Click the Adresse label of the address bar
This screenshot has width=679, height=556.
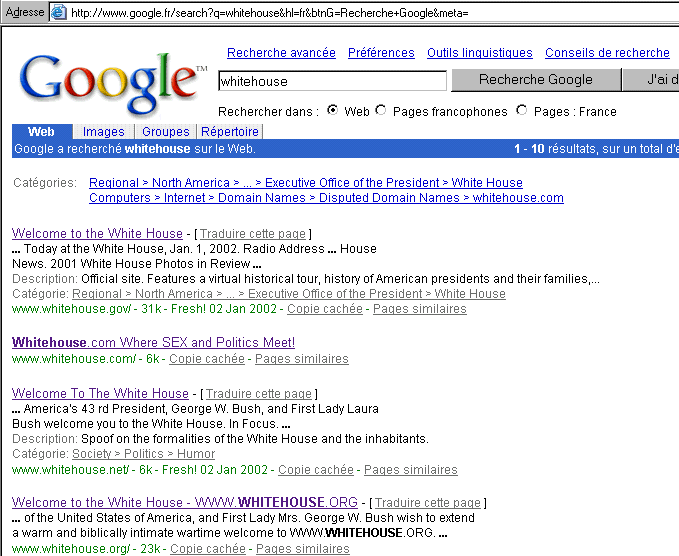[25, 12]
